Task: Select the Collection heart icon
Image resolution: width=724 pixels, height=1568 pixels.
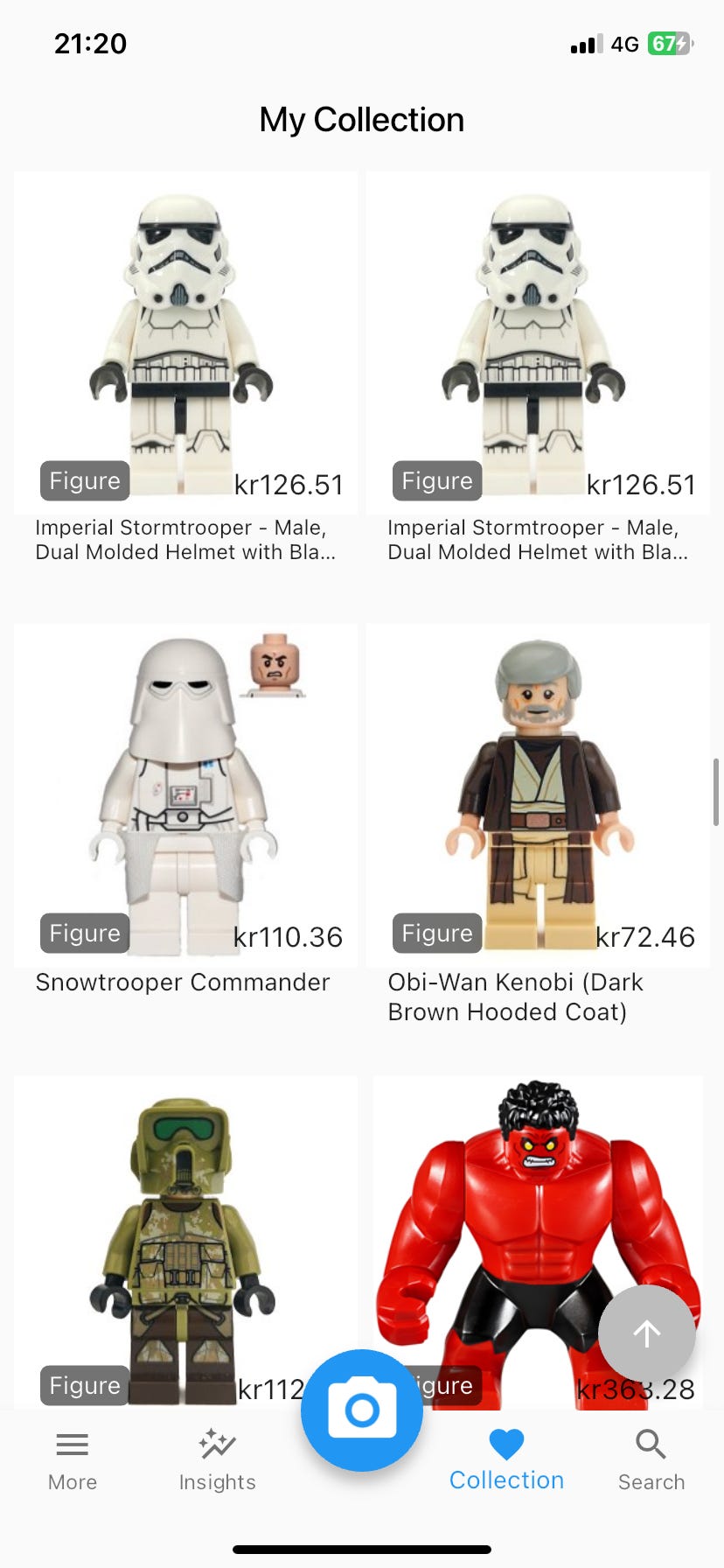Action: coord(506,1445)
